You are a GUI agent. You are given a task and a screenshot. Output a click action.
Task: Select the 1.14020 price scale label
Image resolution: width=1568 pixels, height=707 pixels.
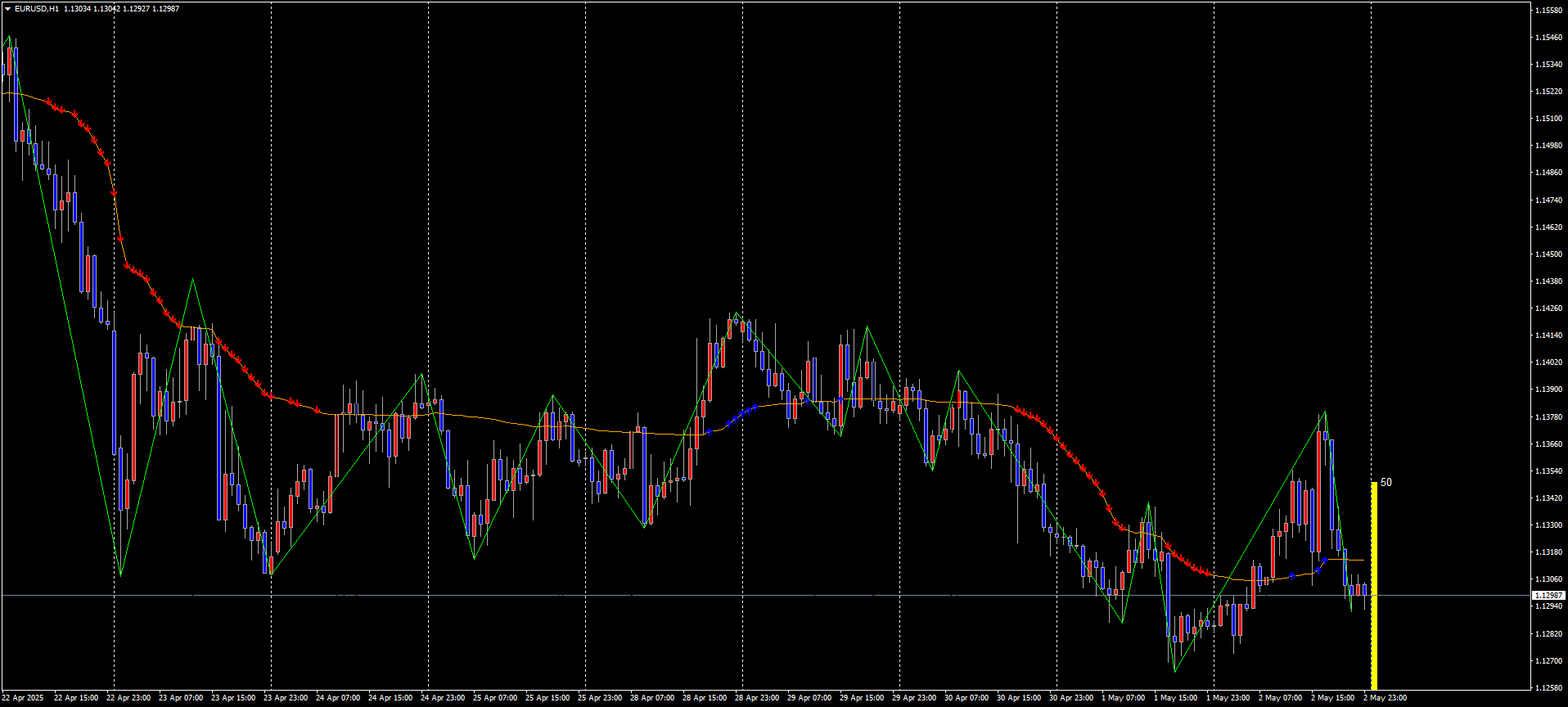1548,363
